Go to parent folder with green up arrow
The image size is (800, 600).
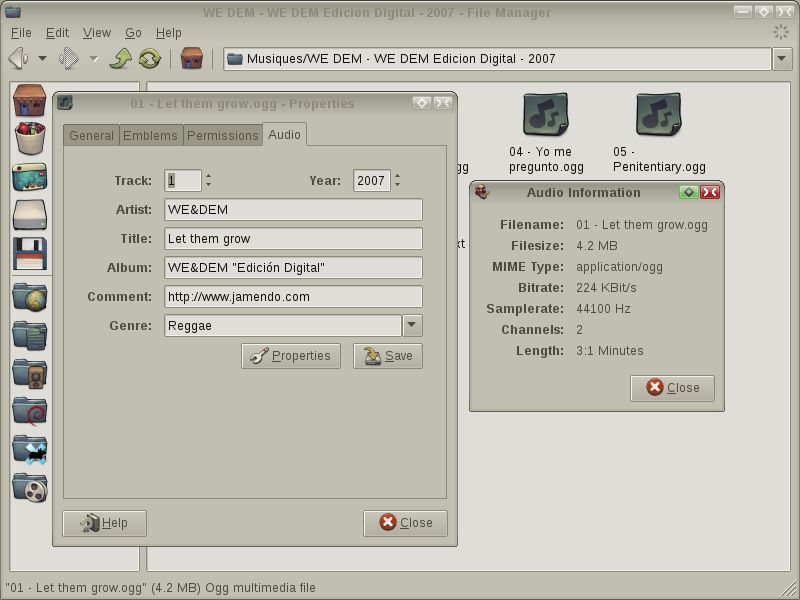121,58
